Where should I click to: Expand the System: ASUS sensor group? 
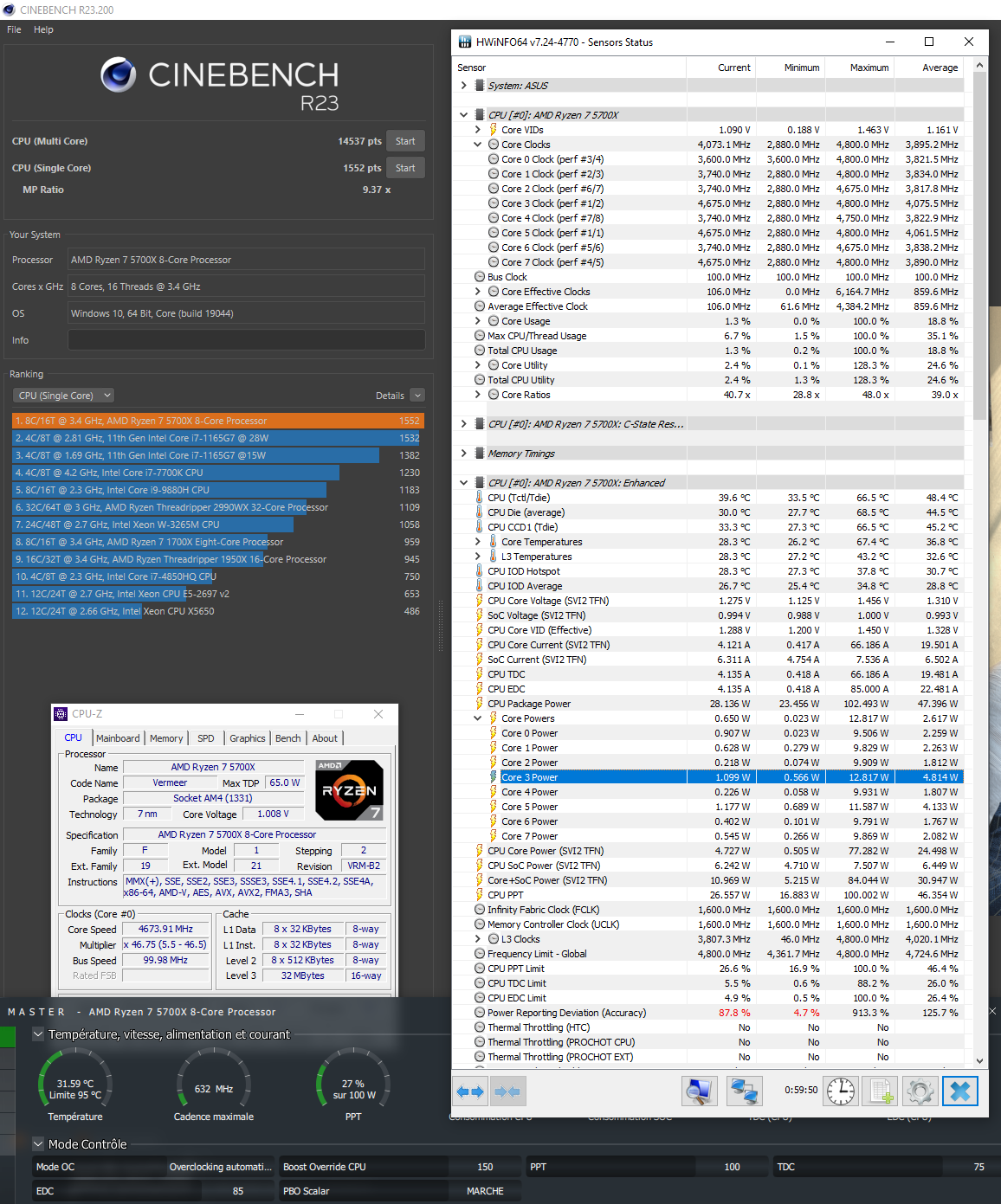click(464, 86)
